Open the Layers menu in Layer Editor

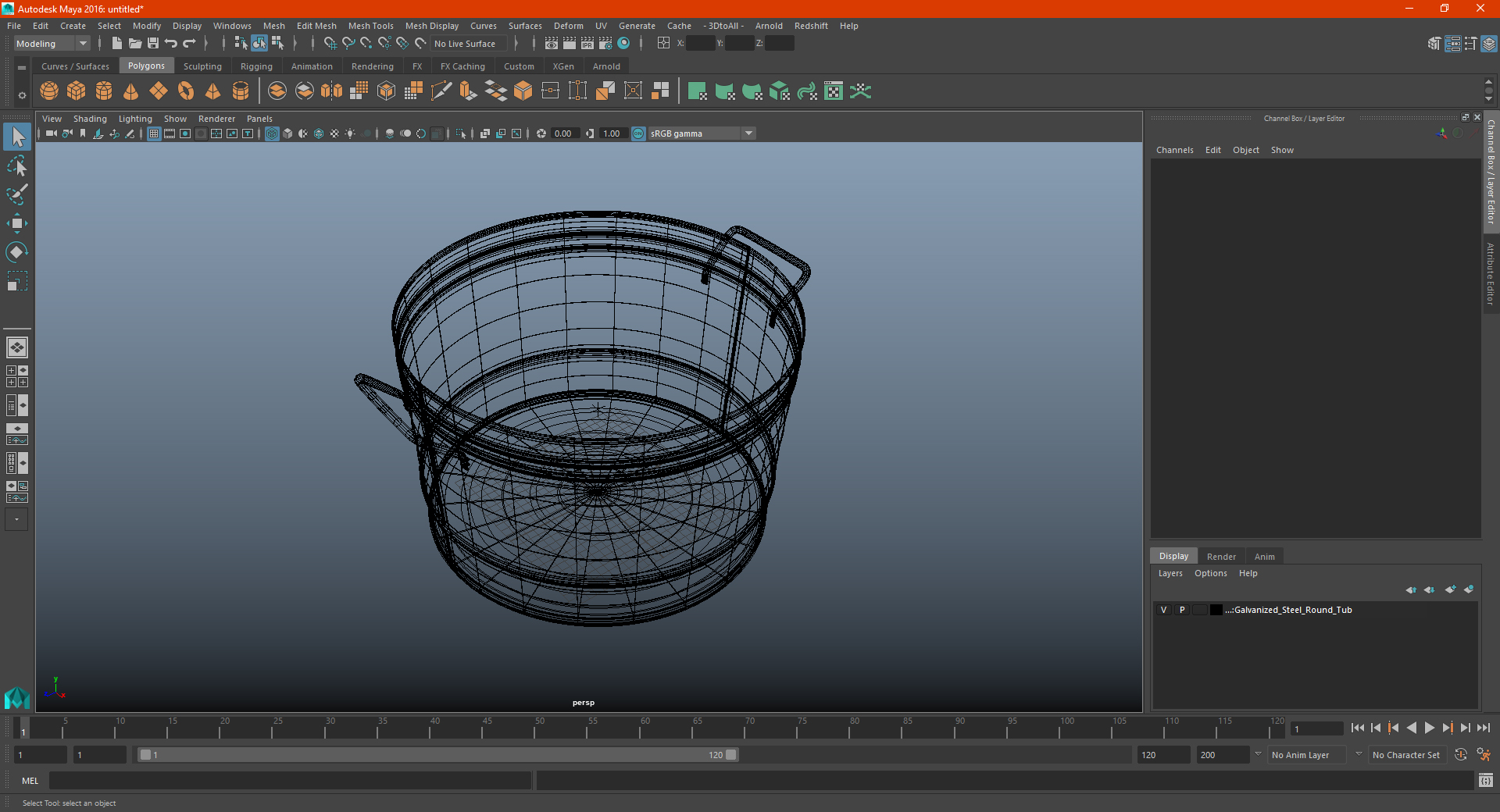(x=1170, y=573)
